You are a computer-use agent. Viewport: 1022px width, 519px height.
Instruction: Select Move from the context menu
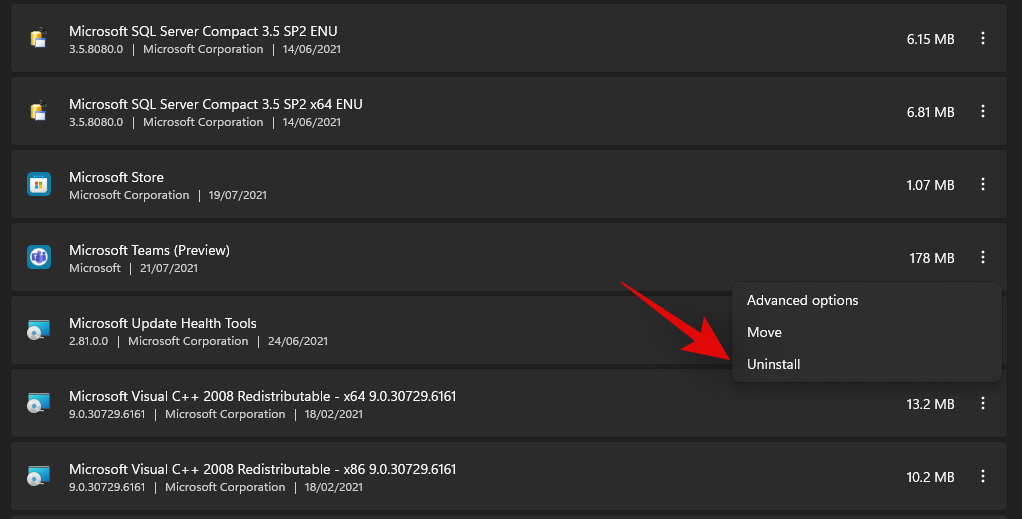(x=867, y=333)
